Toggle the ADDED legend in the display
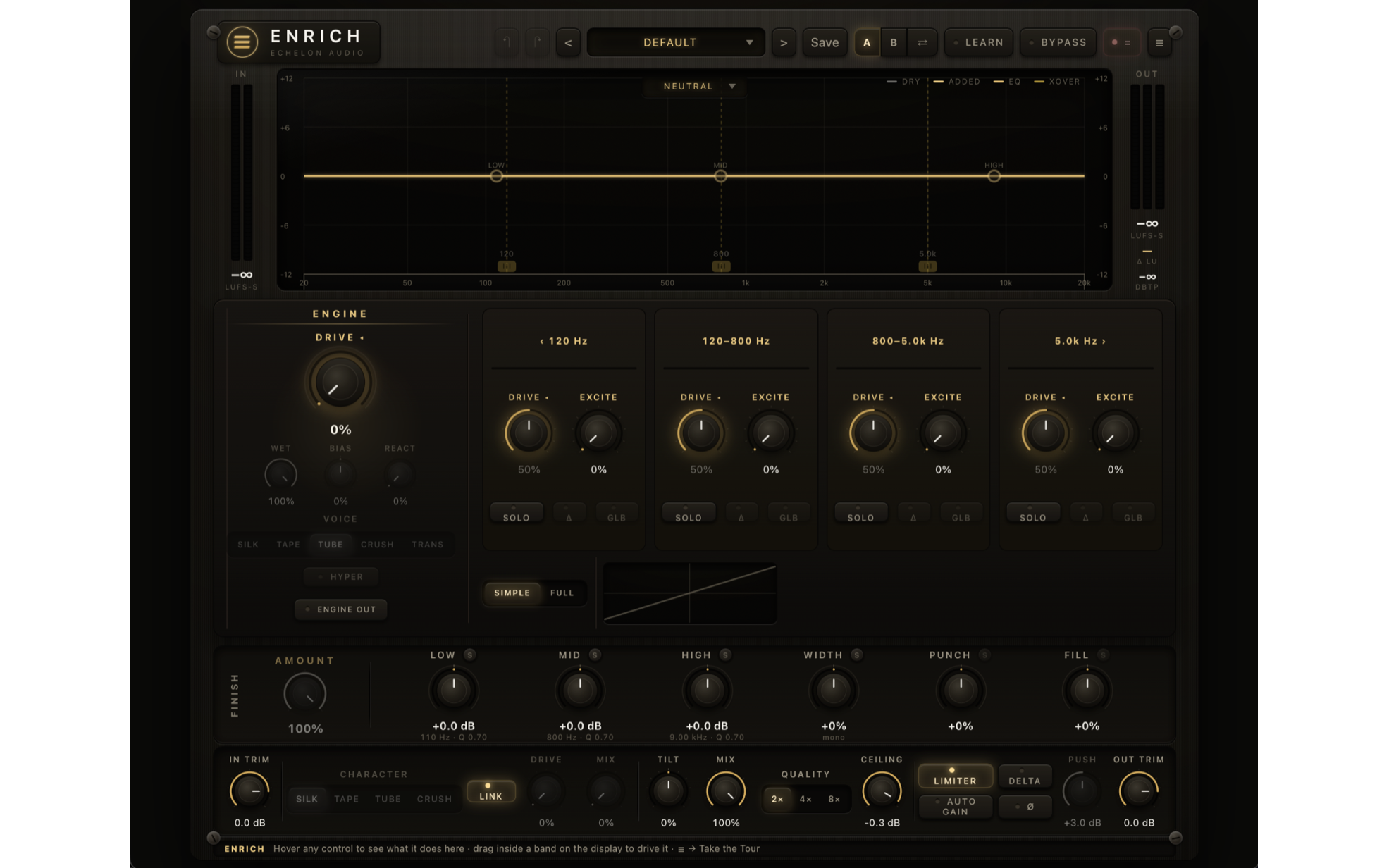This screenshot has height=868, width=1389. coord(957,82)
